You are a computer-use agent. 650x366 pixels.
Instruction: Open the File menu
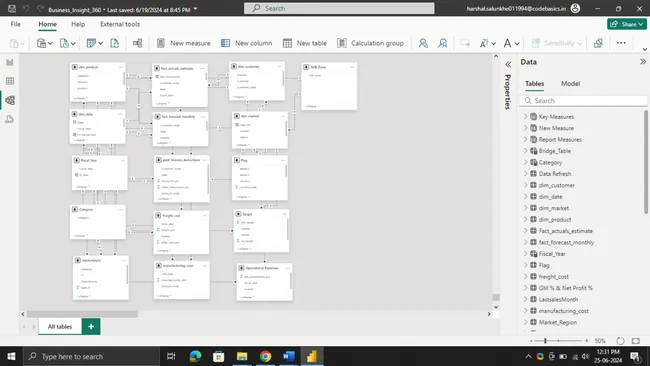click(x=15, y=24)
